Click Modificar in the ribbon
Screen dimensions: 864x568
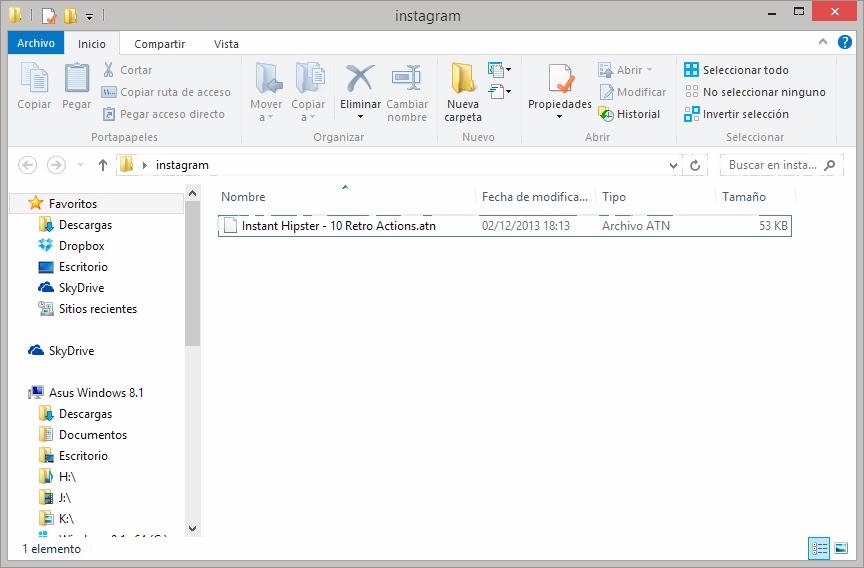(x=632, y=92)
